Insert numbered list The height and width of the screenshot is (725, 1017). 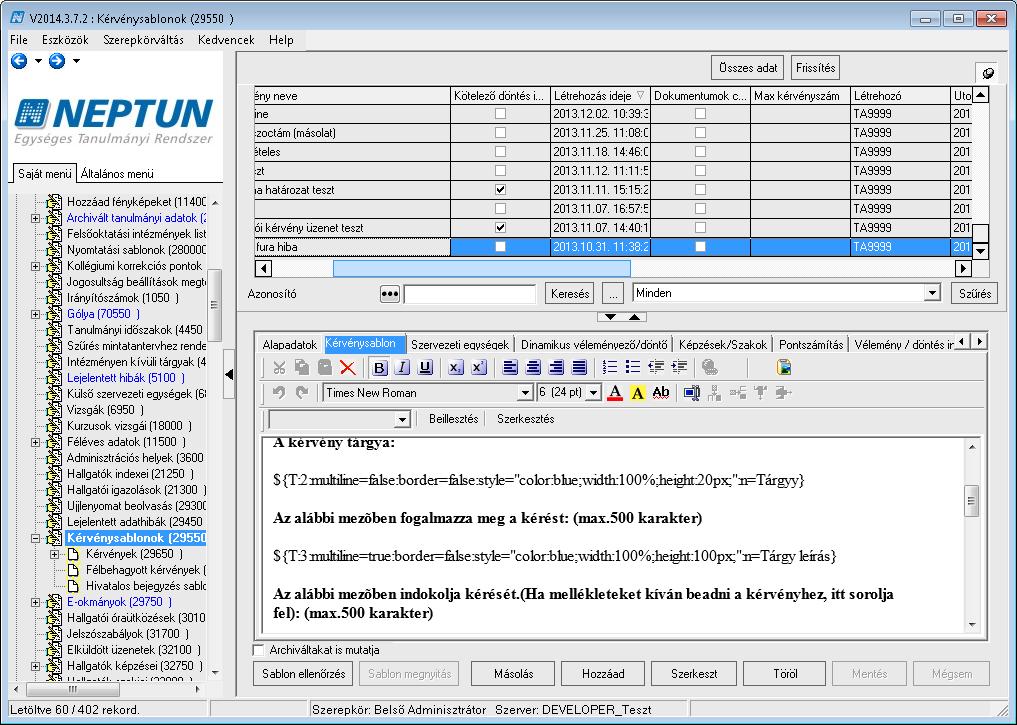pos(610,368)
